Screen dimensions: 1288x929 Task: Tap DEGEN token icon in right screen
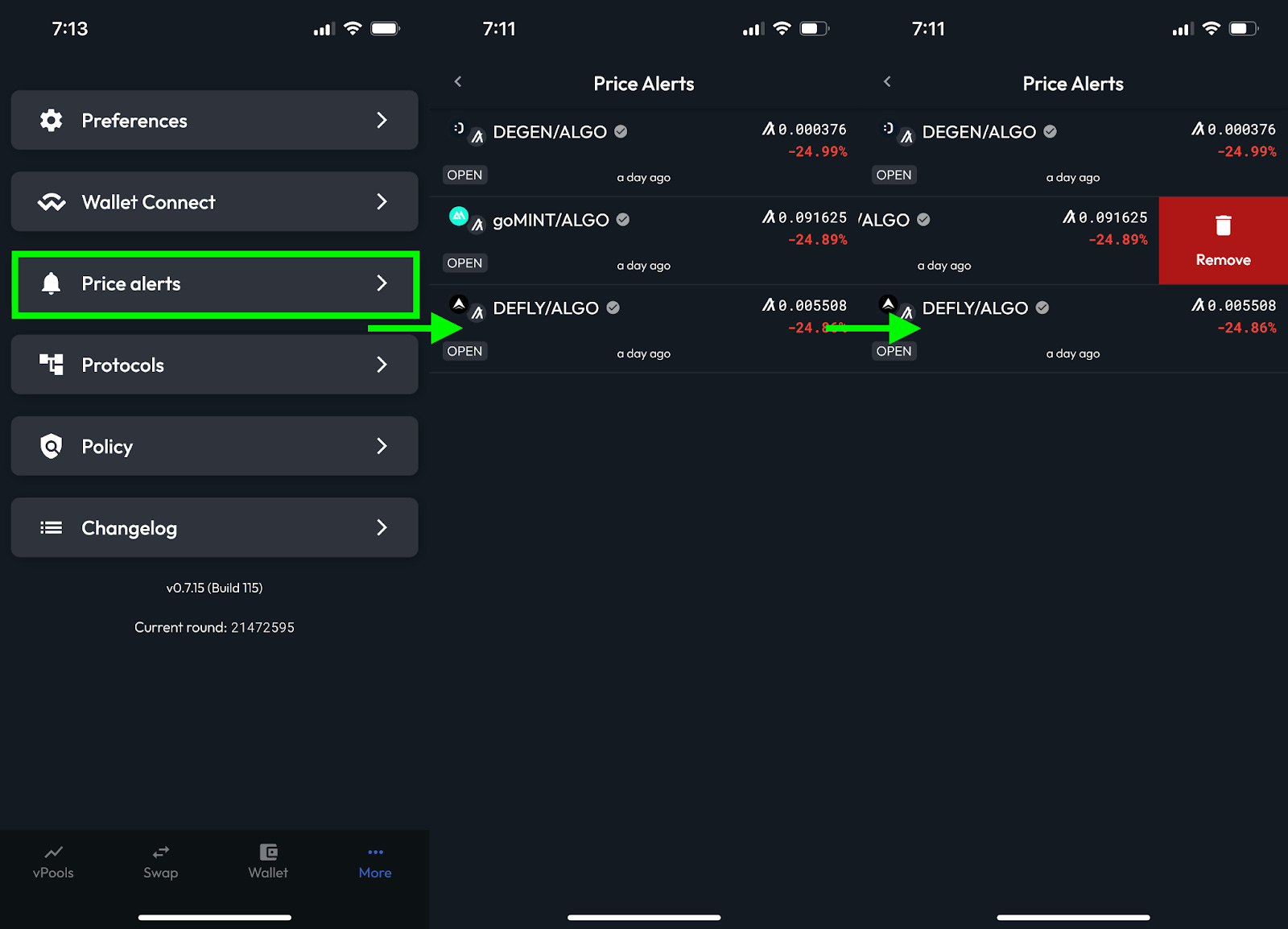(888, 128)
